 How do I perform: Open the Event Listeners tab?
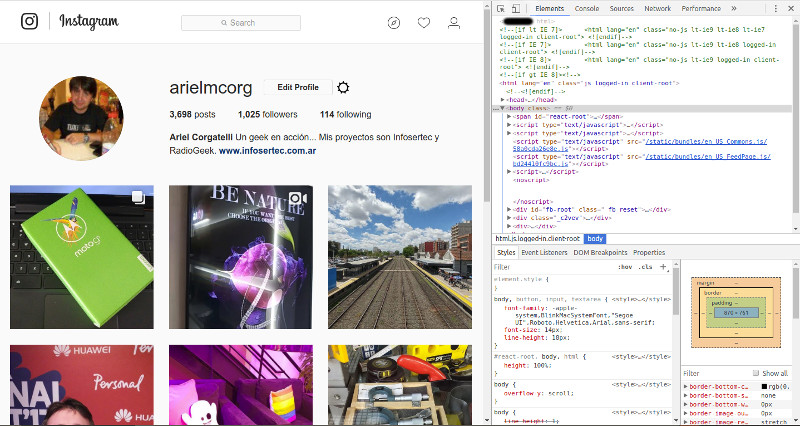coord(545,253)
